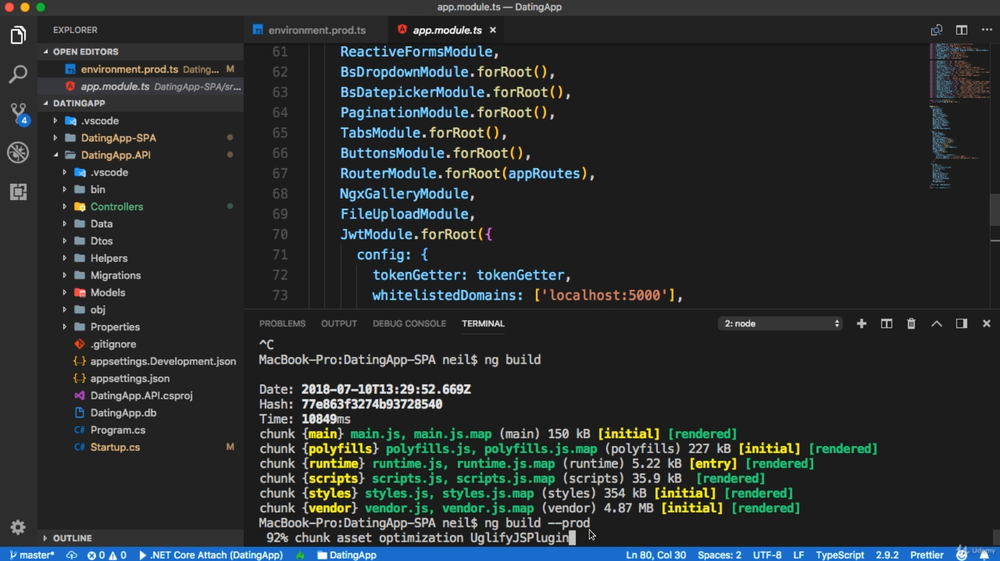Select the TERMINAL panel tab
This screenshot has height=561, width=1000.
(x=483, y=324)
